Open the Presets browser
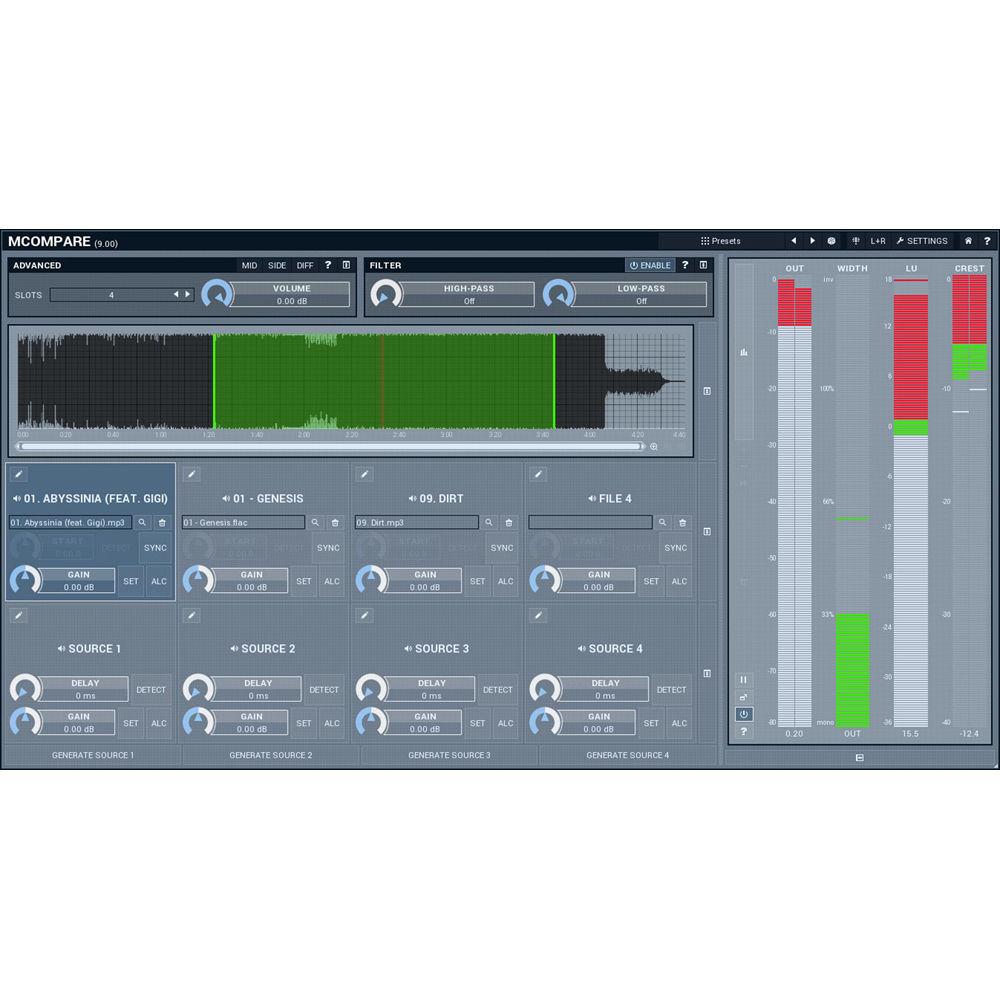This screenshot has height=1000, width=1000. click(722, 240)
